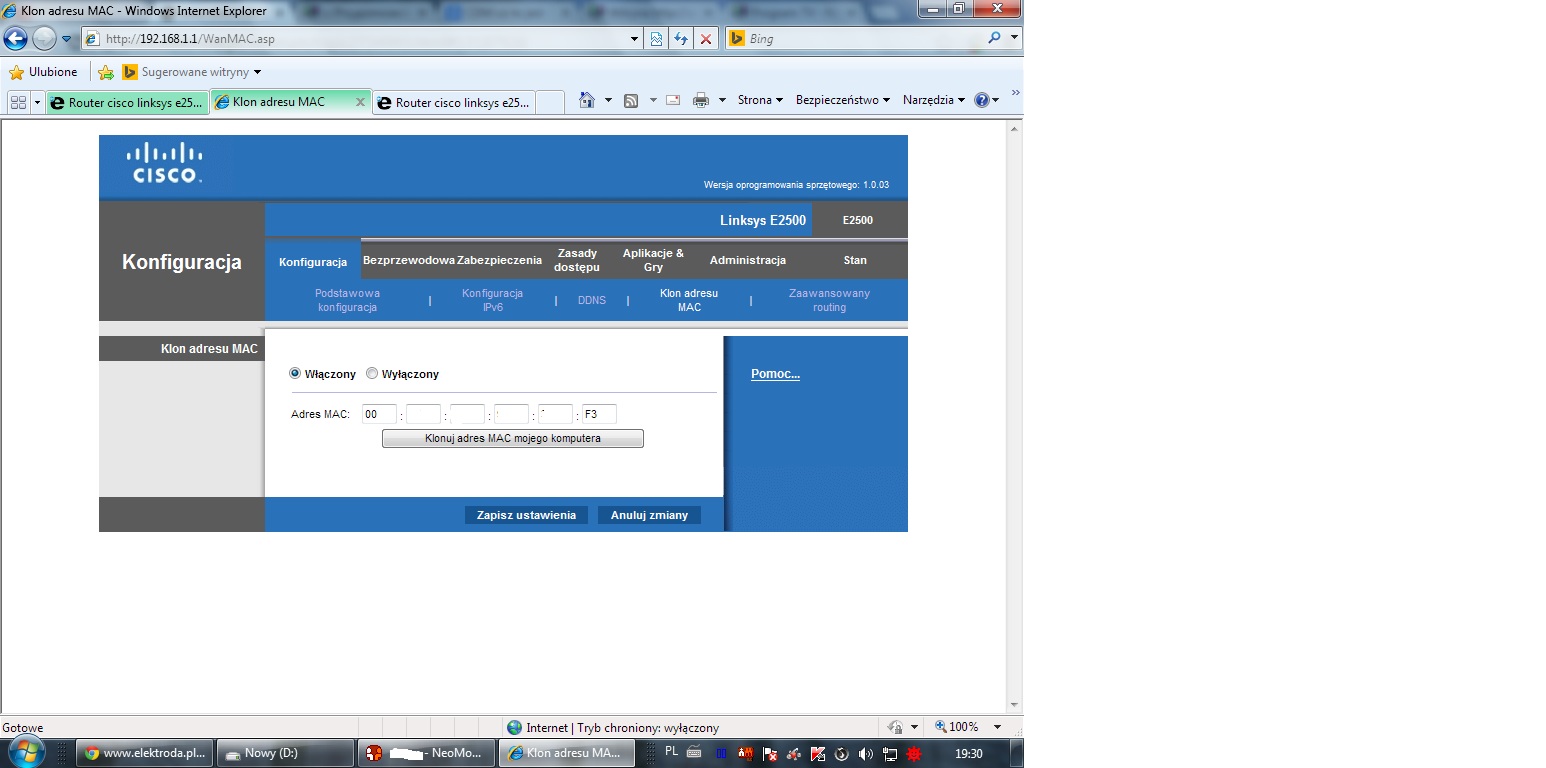The image size is (1546, 768).
Task: Click the page vertical scrollbar down arrow
Action: point(1014,705)
